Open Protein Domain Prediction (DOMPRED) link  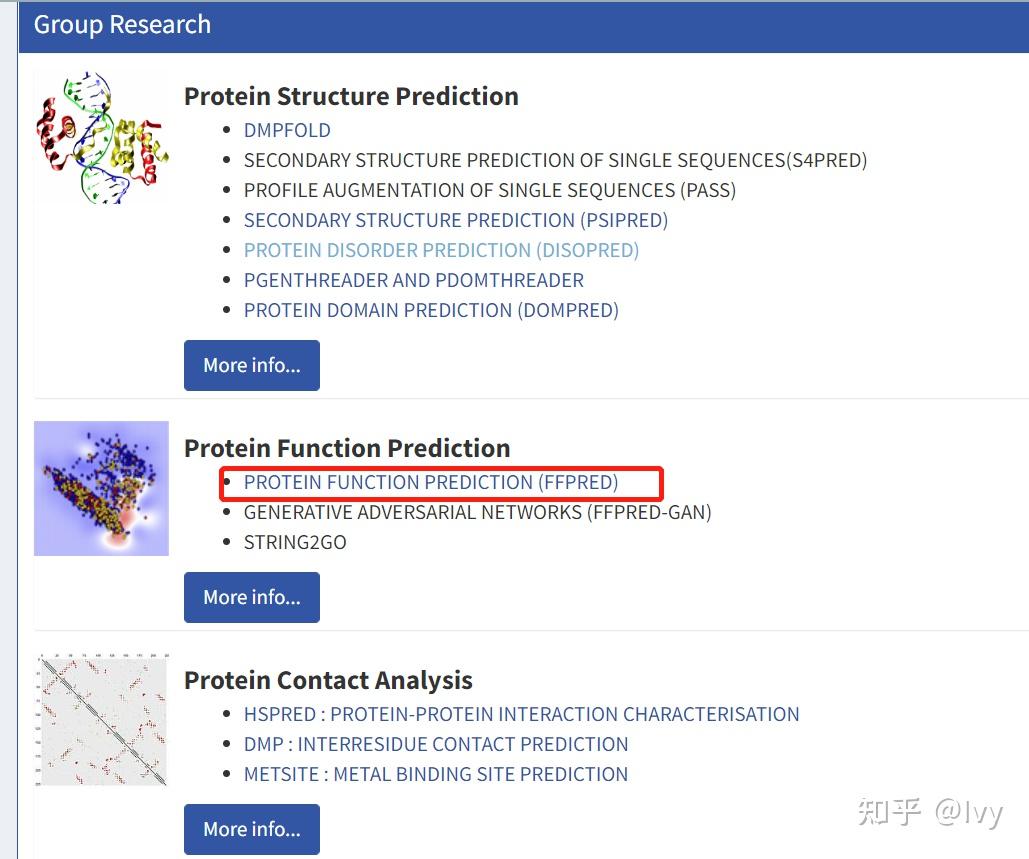431,310
